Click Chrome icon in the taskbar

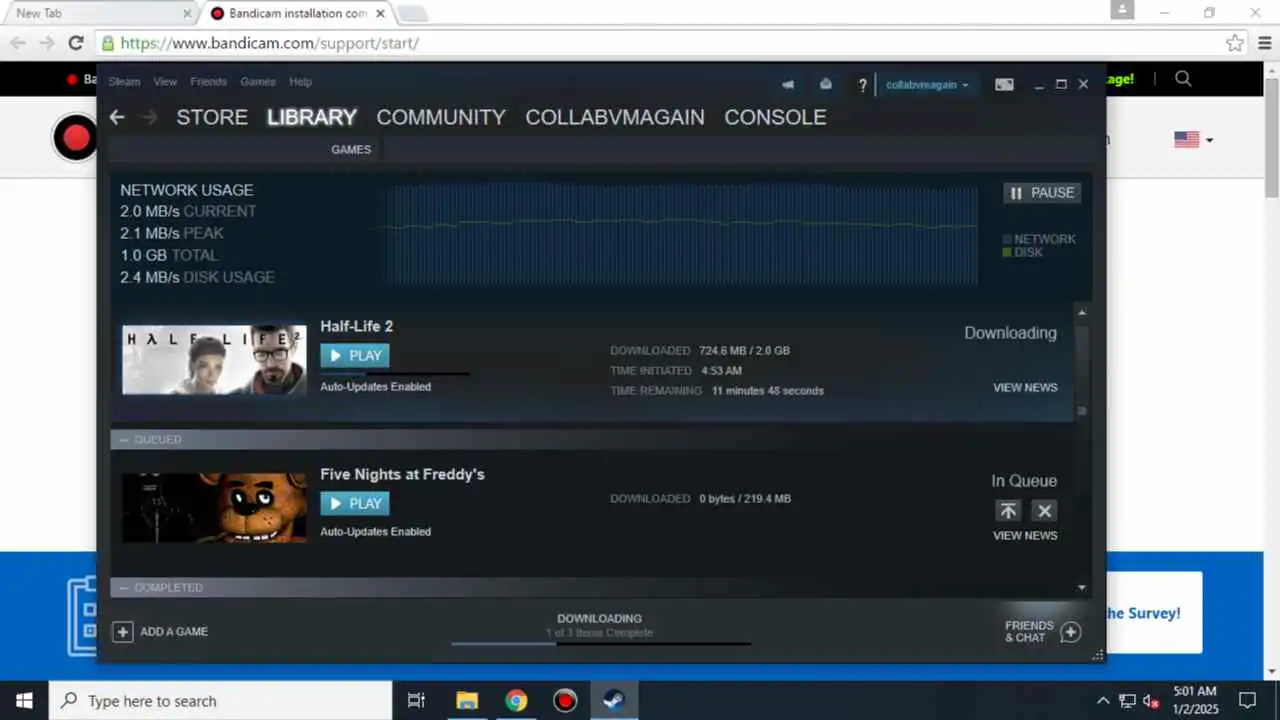pos(516,700)
